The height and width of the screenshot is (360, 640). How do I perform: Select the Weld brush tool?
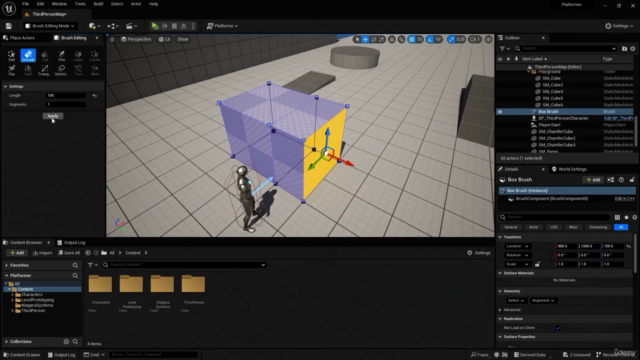click(x=95, y=70)
